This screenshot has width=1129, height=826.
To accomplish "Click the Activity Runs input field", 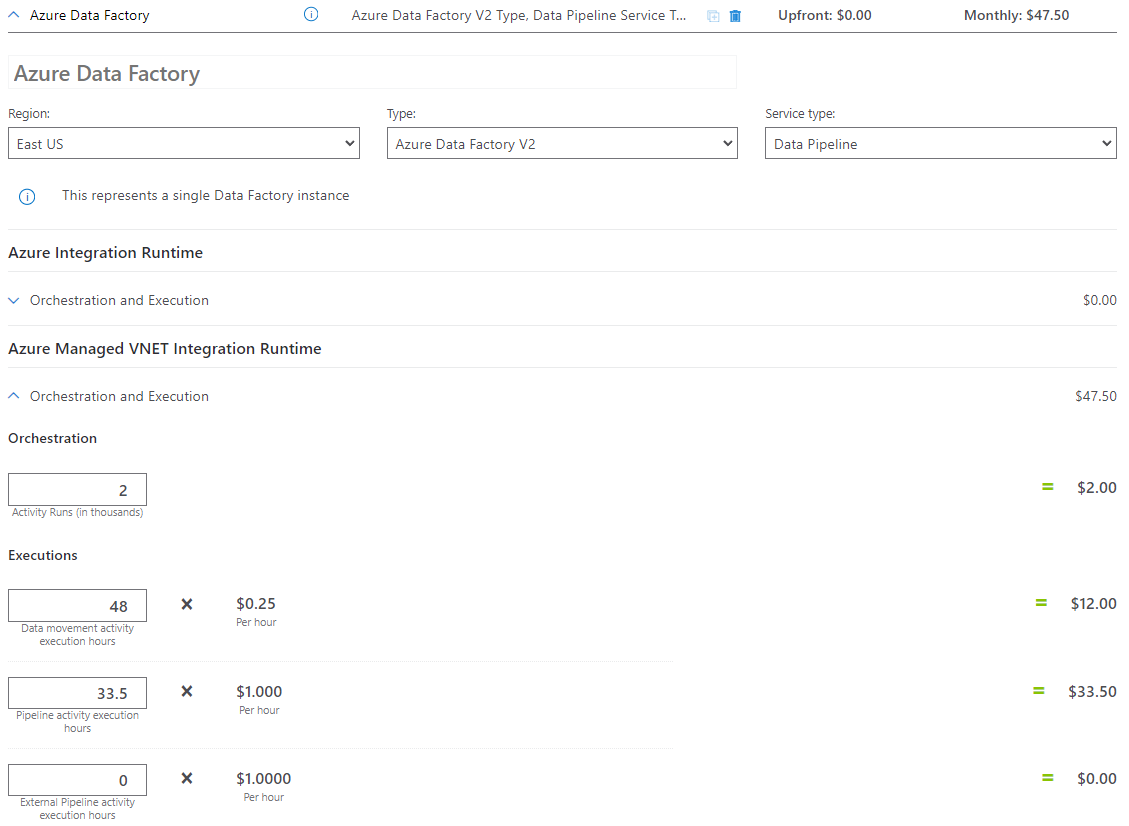I will 78,490.
